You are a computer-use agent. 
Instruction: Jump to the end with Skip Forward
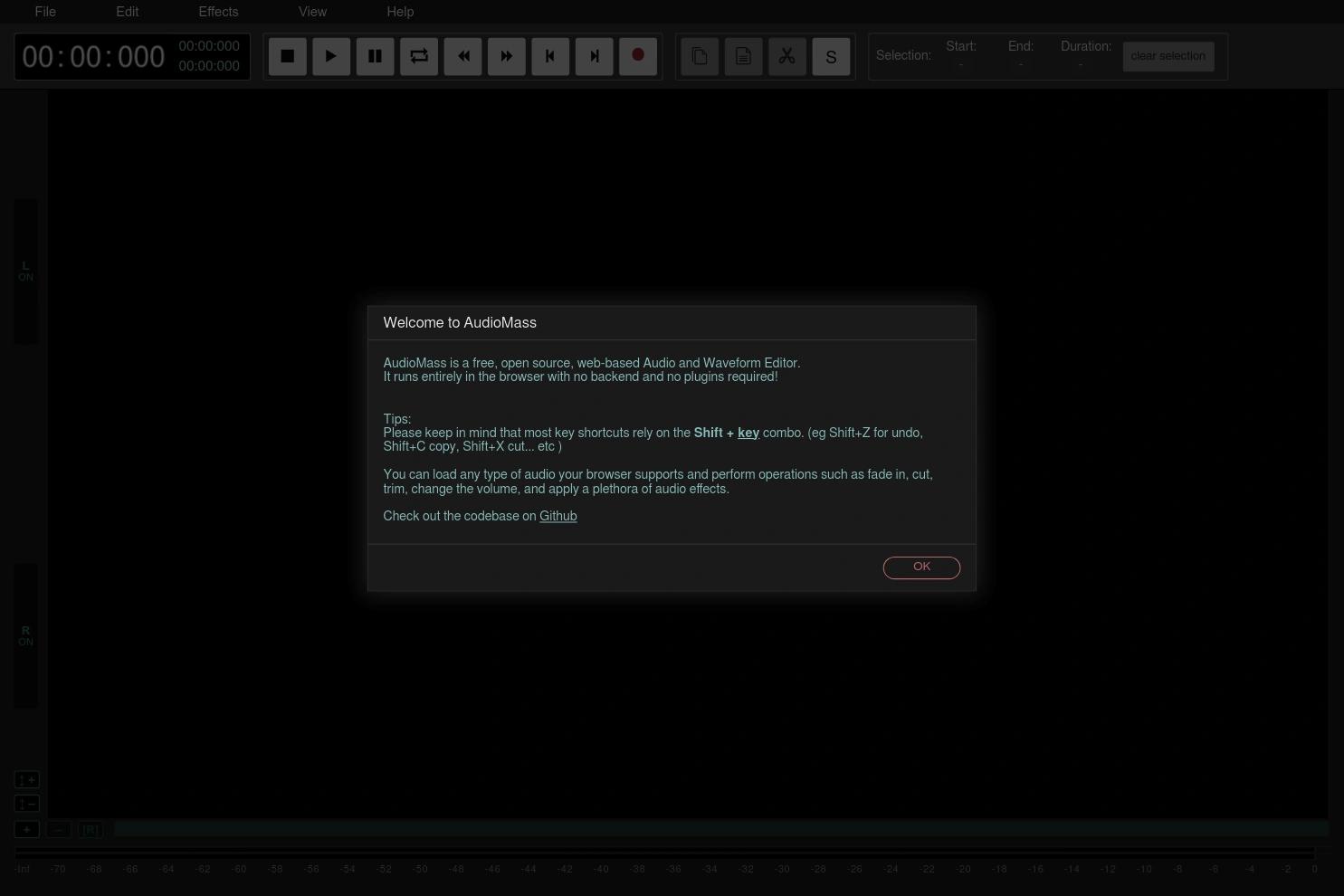[x=595, y=56]
